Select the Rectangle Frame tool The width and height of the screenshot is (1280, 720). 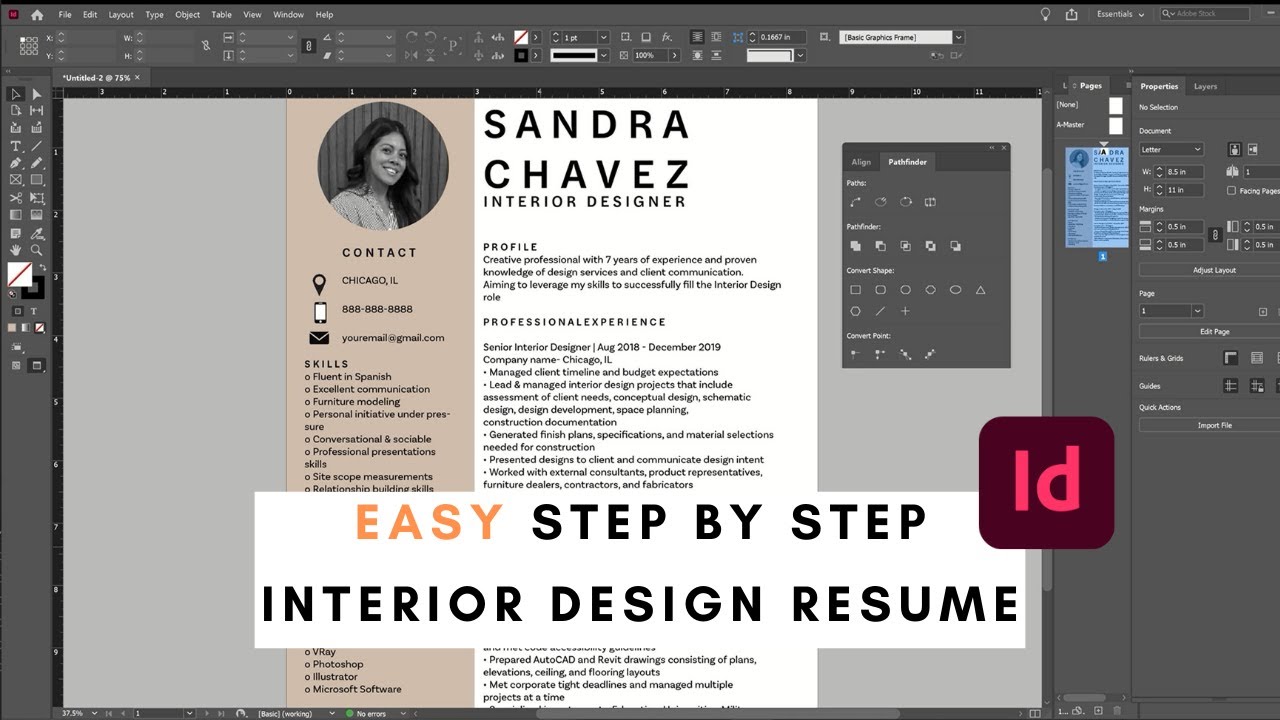pos(16,180)
